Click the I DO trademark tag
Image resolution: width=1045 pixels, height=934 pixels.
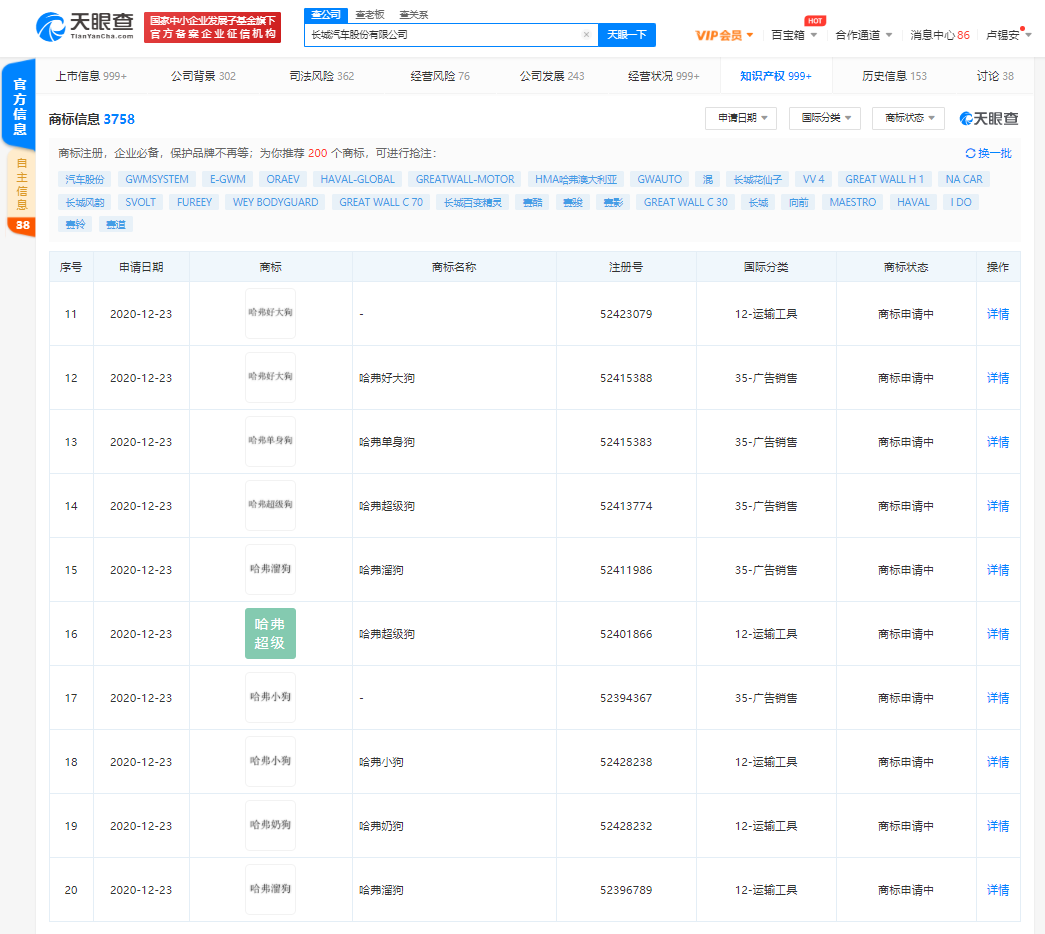click(x=960, y=202)
